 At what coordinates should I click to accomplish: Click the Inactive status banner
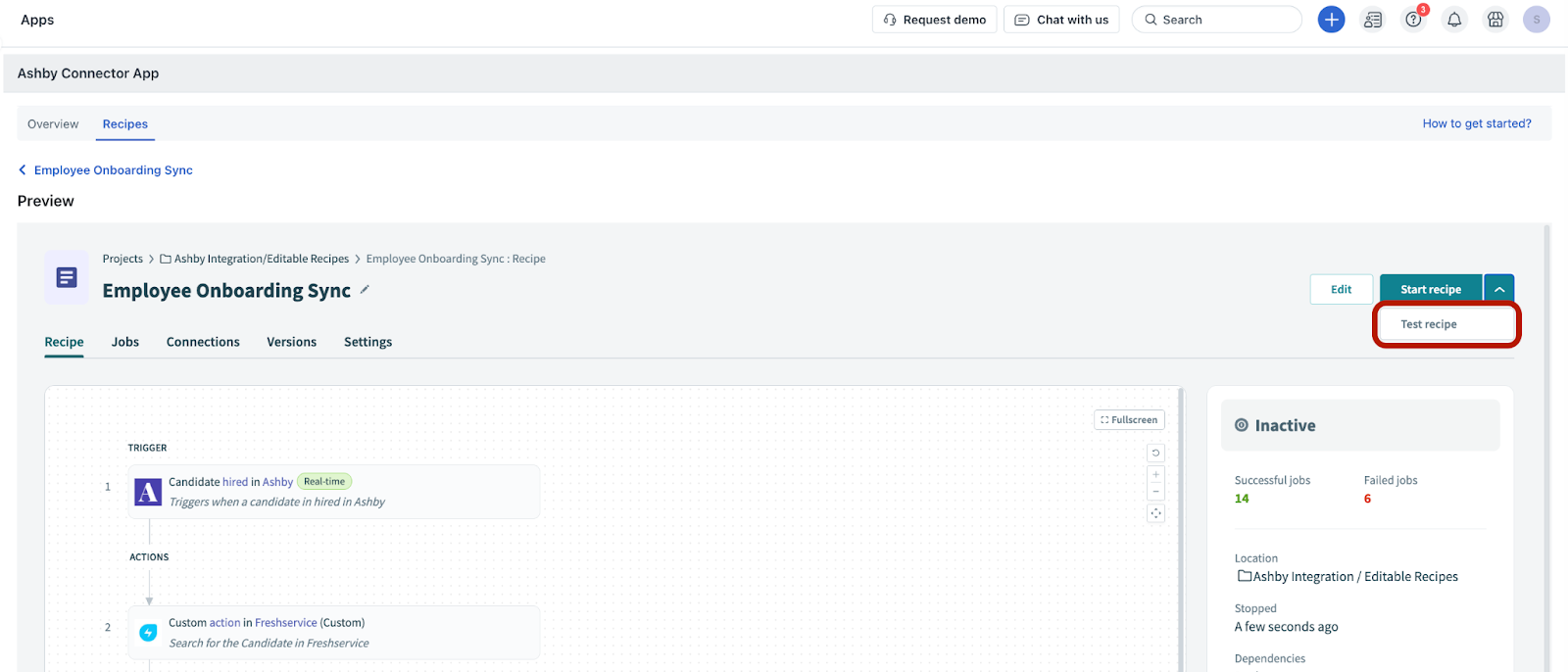[1360, 425]
